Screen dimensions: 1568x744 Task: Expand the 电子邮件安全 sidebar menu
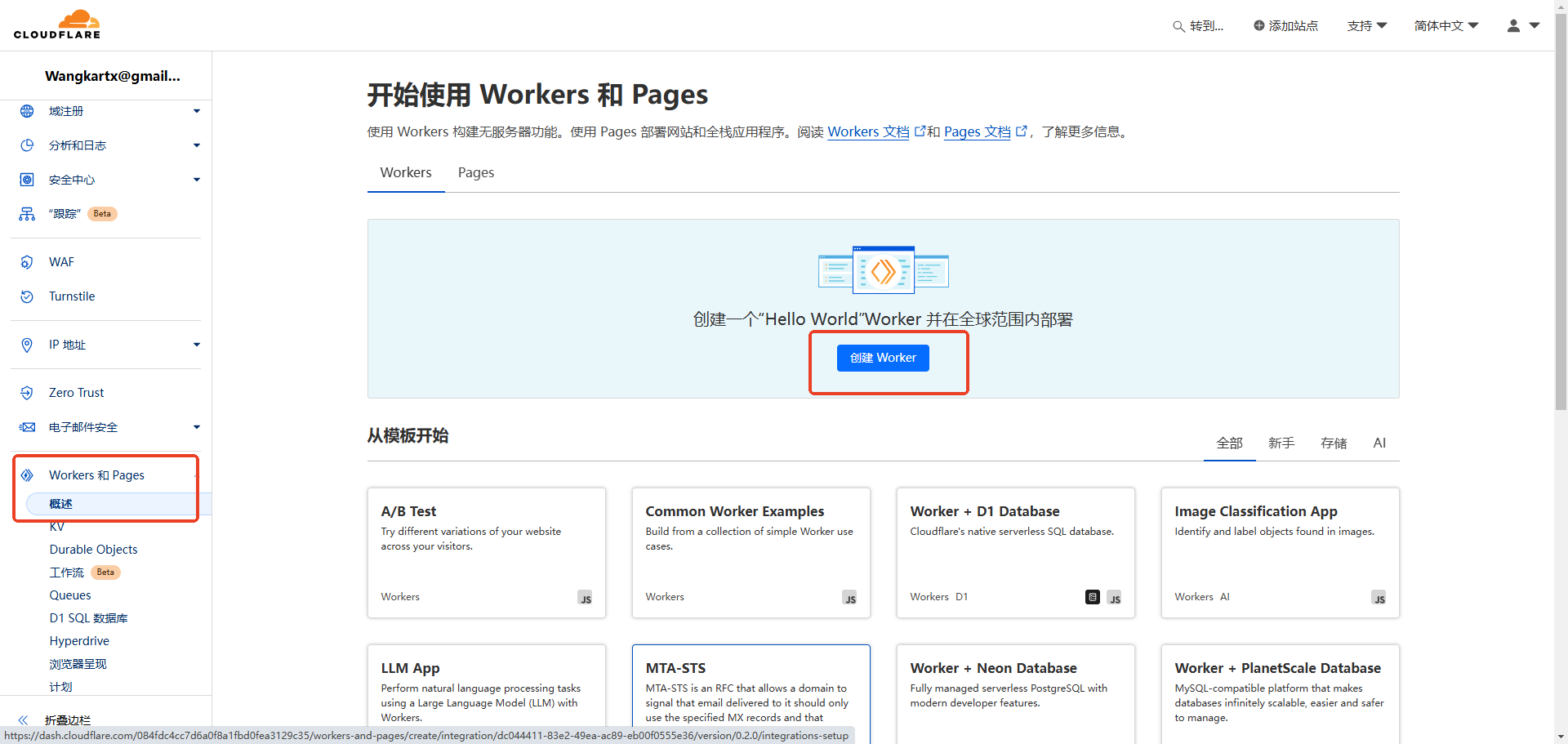tap(197, 427)
